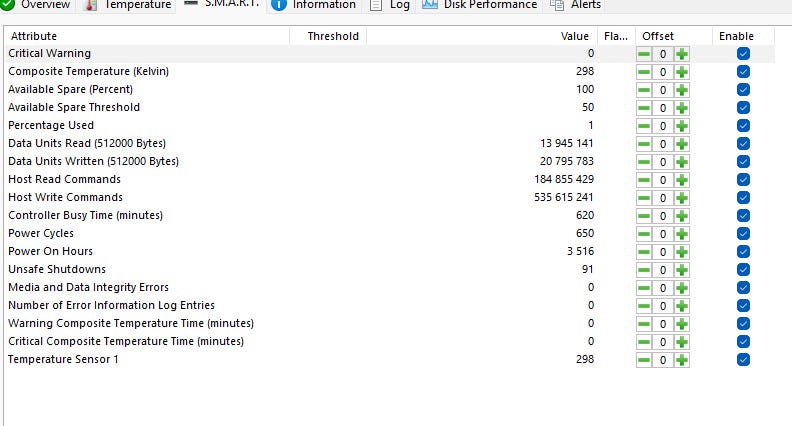Click the Offset column header
The height and width of the screenshot is (426, 792).
coord(674,36)
